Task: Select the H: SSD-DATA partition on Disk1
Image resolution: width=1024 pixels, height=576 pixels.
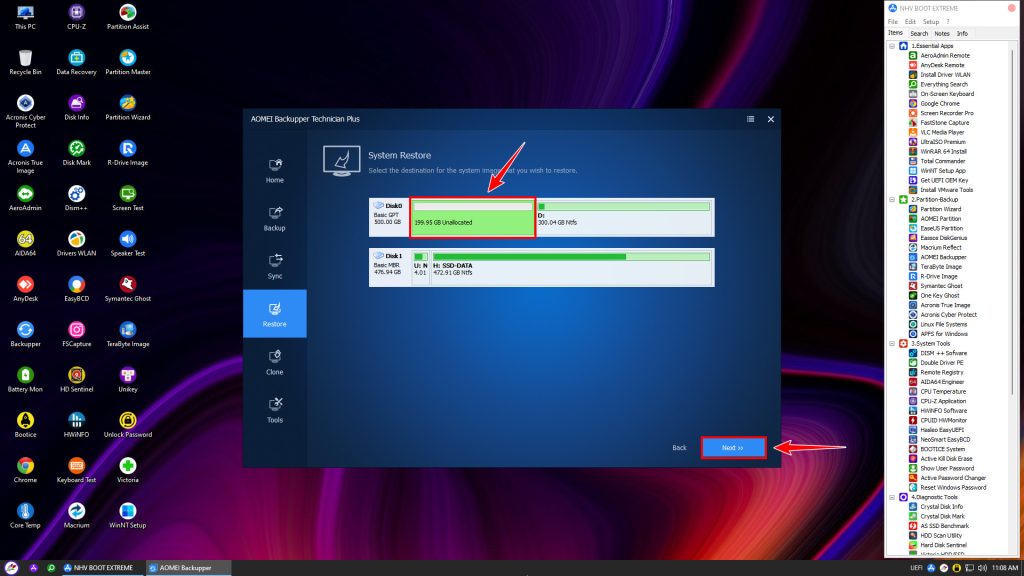Action: pyautogui.click(x=571, y=267)
